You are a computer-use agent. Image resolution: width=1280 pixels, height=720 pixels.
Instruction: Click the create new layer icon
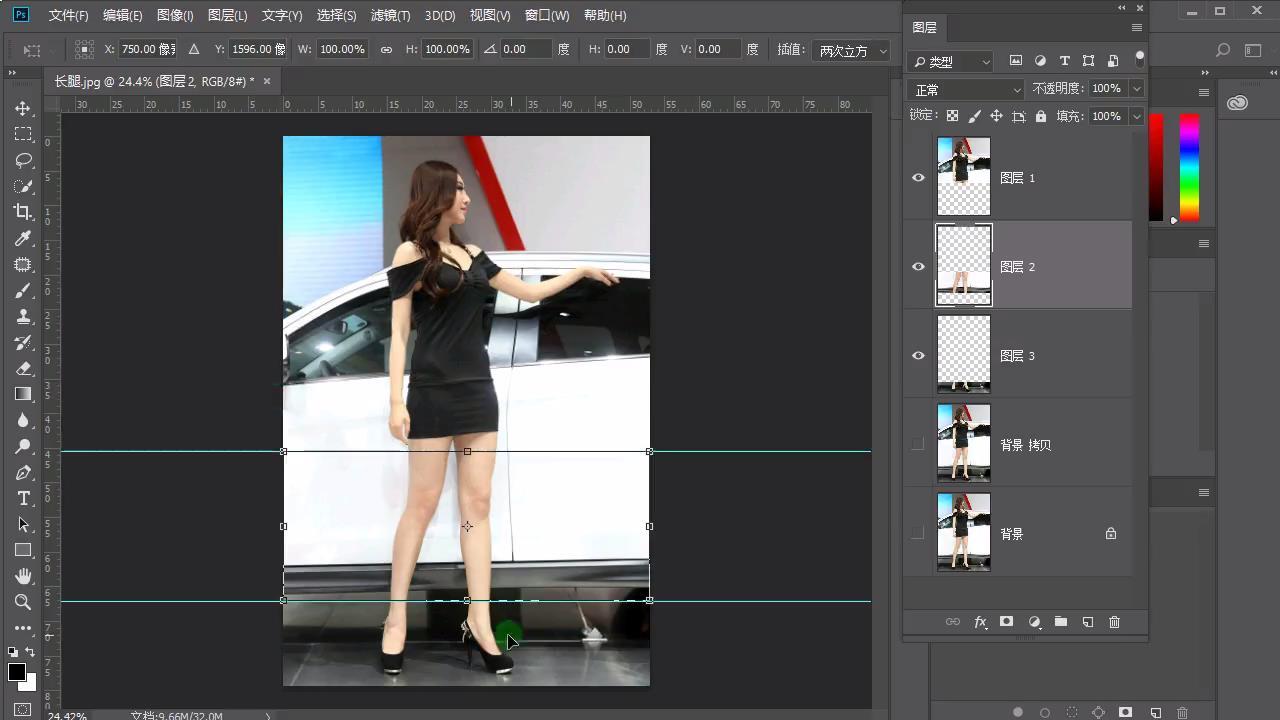(x=1087, y=622)
